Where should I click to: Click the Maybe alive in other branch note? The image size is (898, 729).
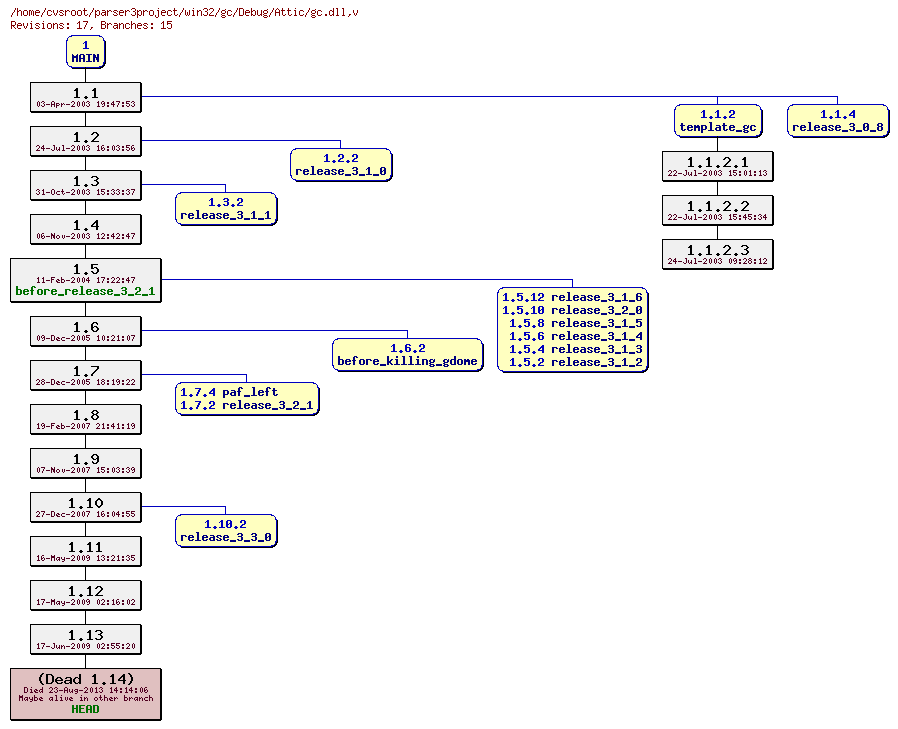coord(85,699)
